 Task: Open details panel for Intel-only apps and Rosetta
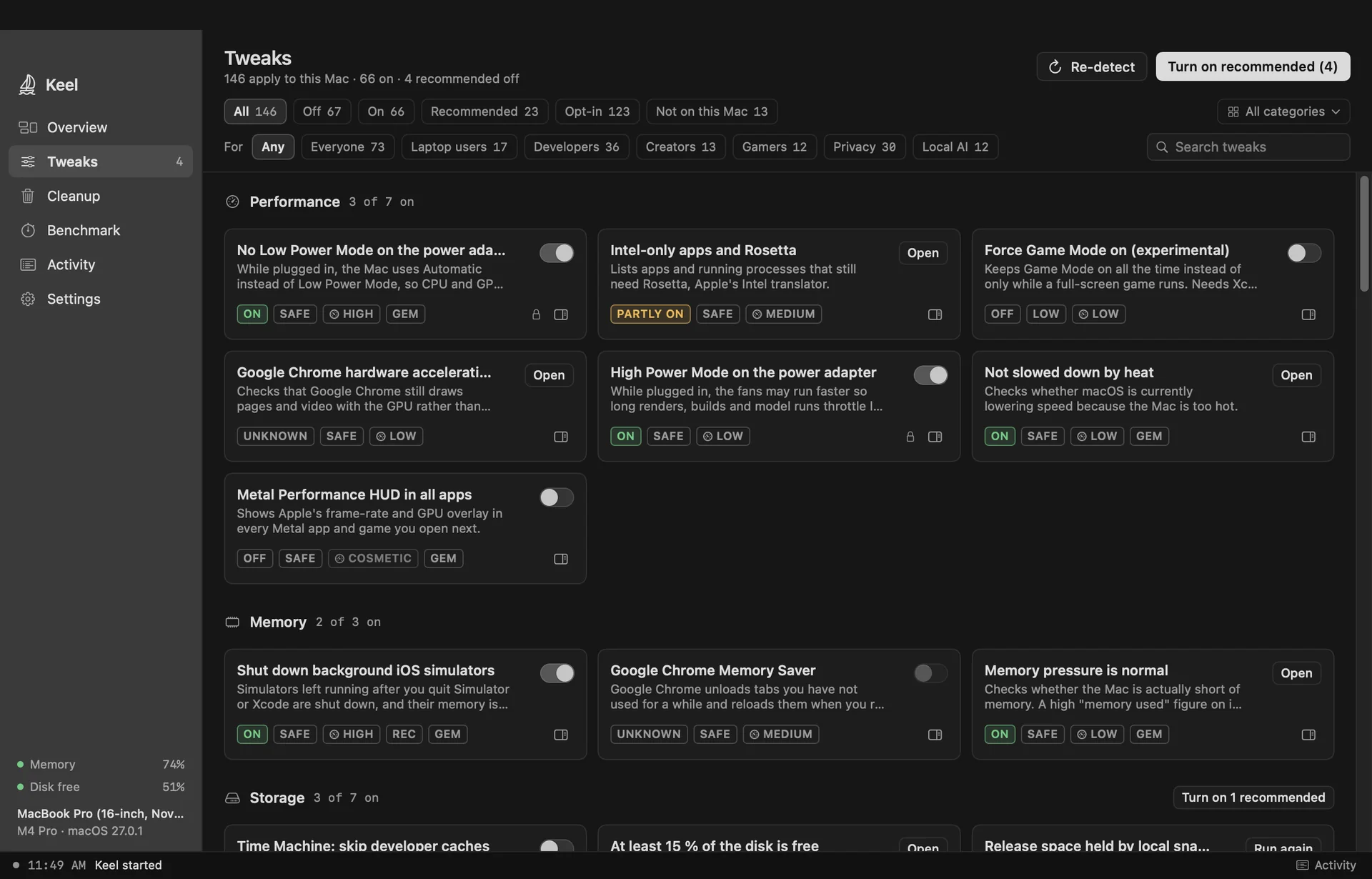point(935,314)
